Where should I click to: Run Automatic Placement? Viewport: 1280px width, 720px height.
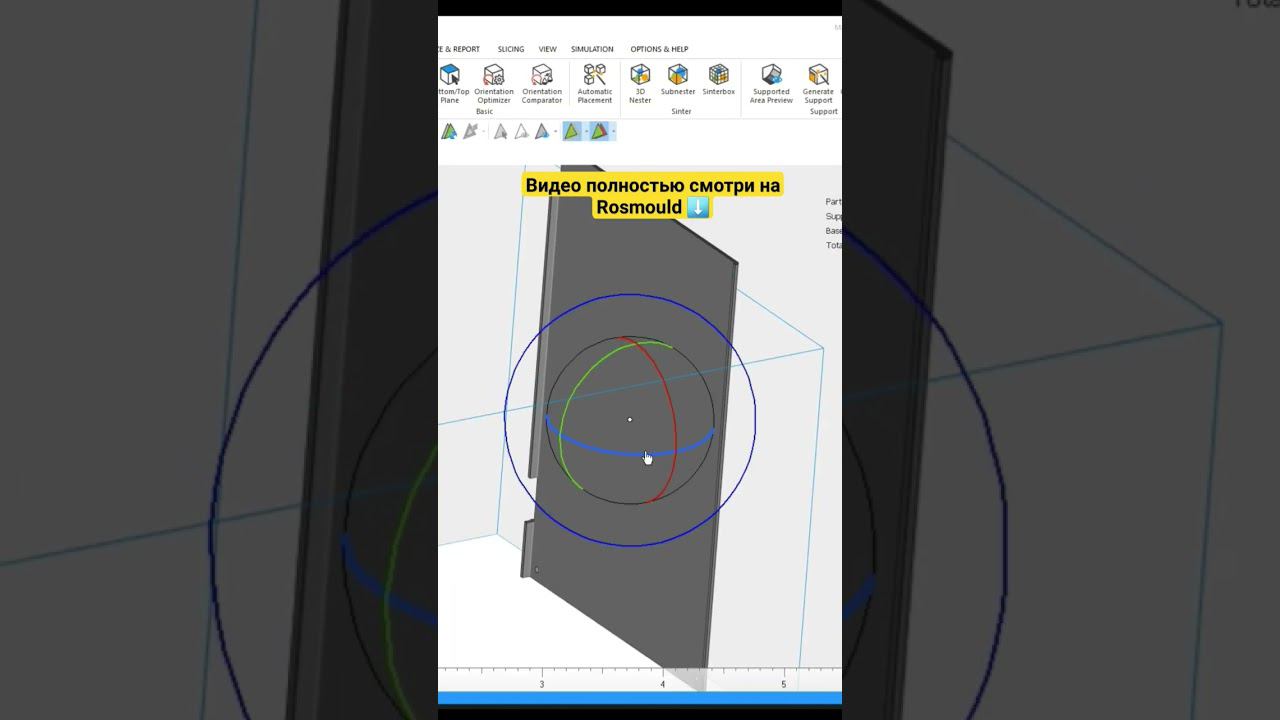595,84
